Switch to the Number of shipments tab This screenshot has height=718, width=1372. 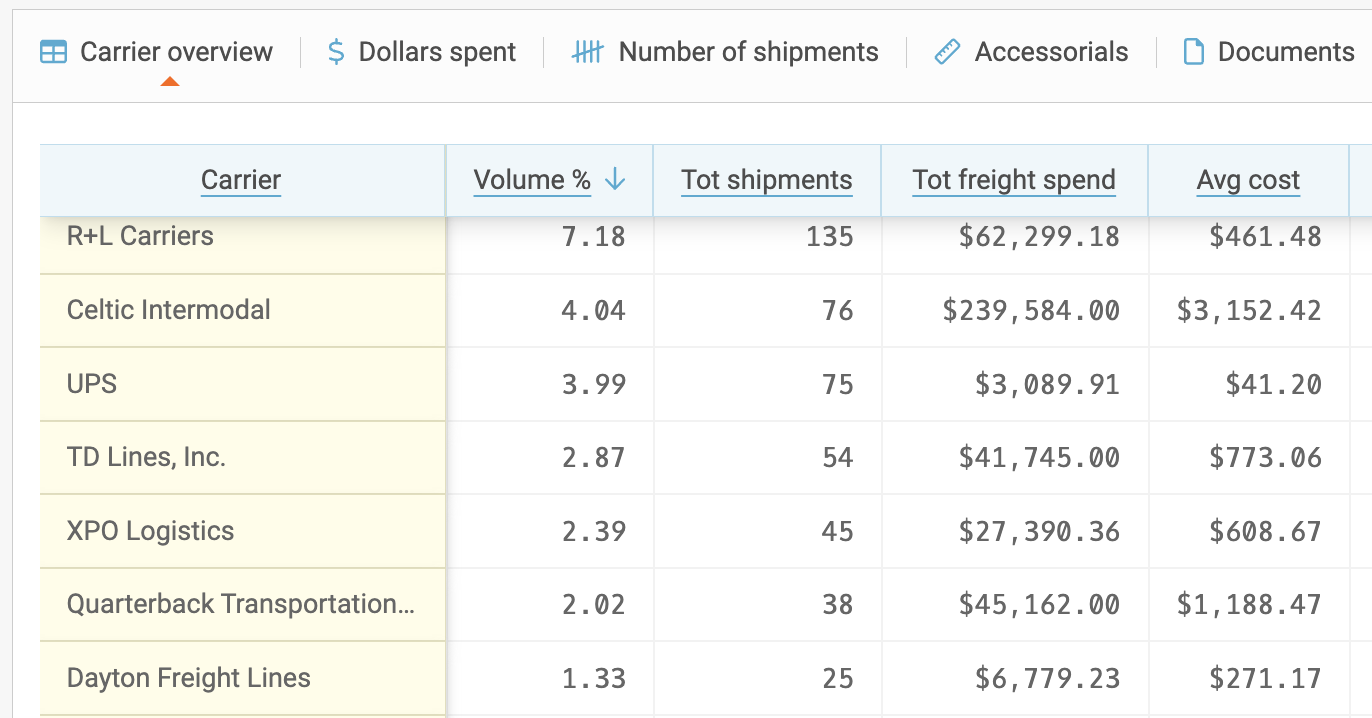coord(748,51)
